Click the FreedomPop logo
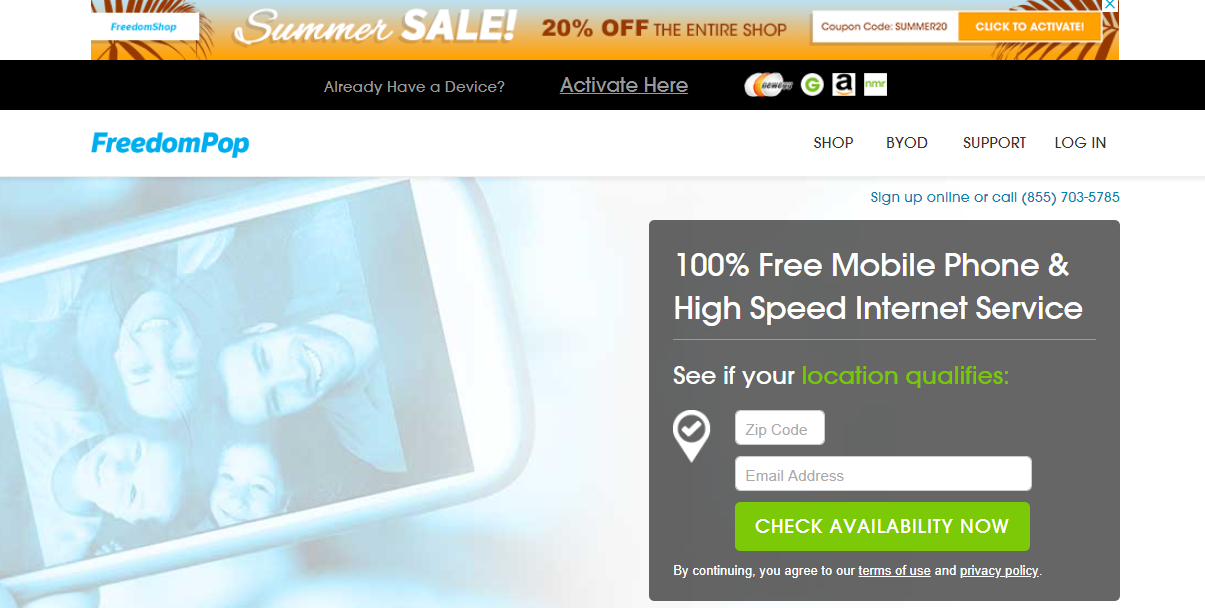 (x=170, y=144)
